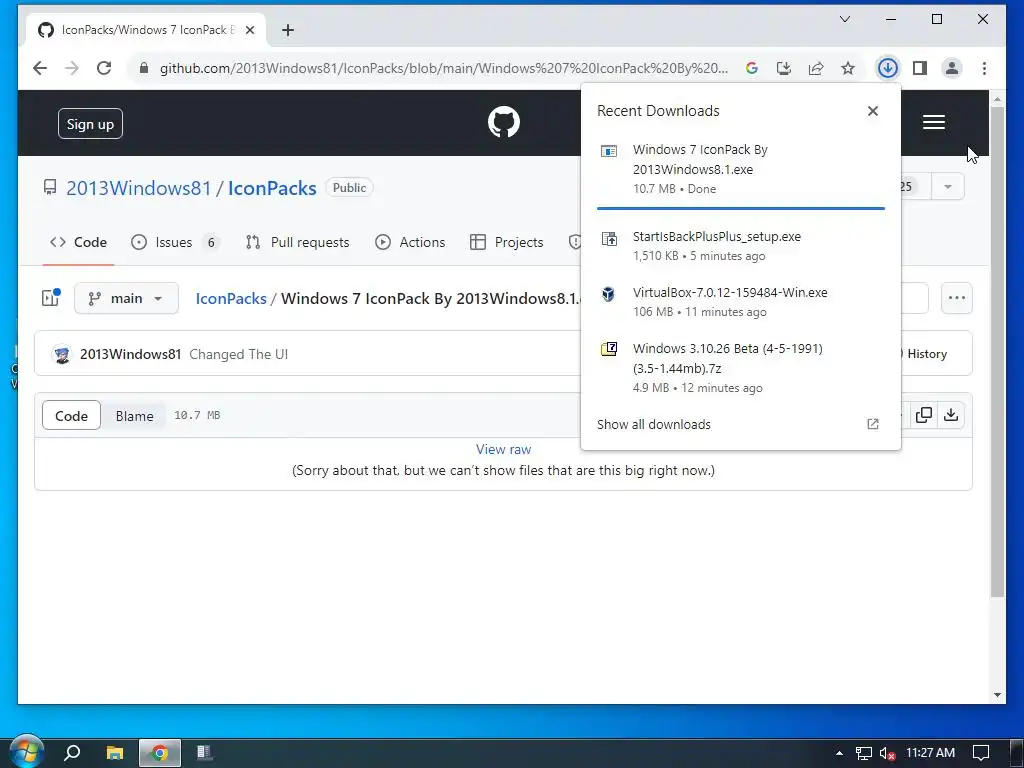Click the muted volume tray icon
Viewport: 1024px width, 768px height.
887,754
